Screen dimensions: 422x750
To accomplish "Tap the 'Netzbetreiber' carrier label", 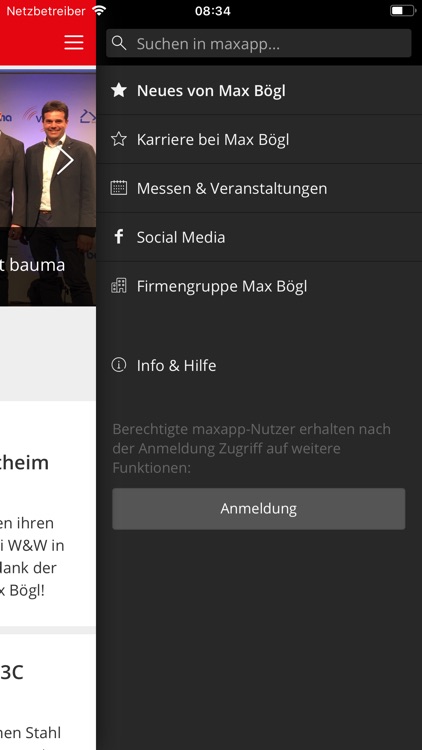I will pos(45,11).
